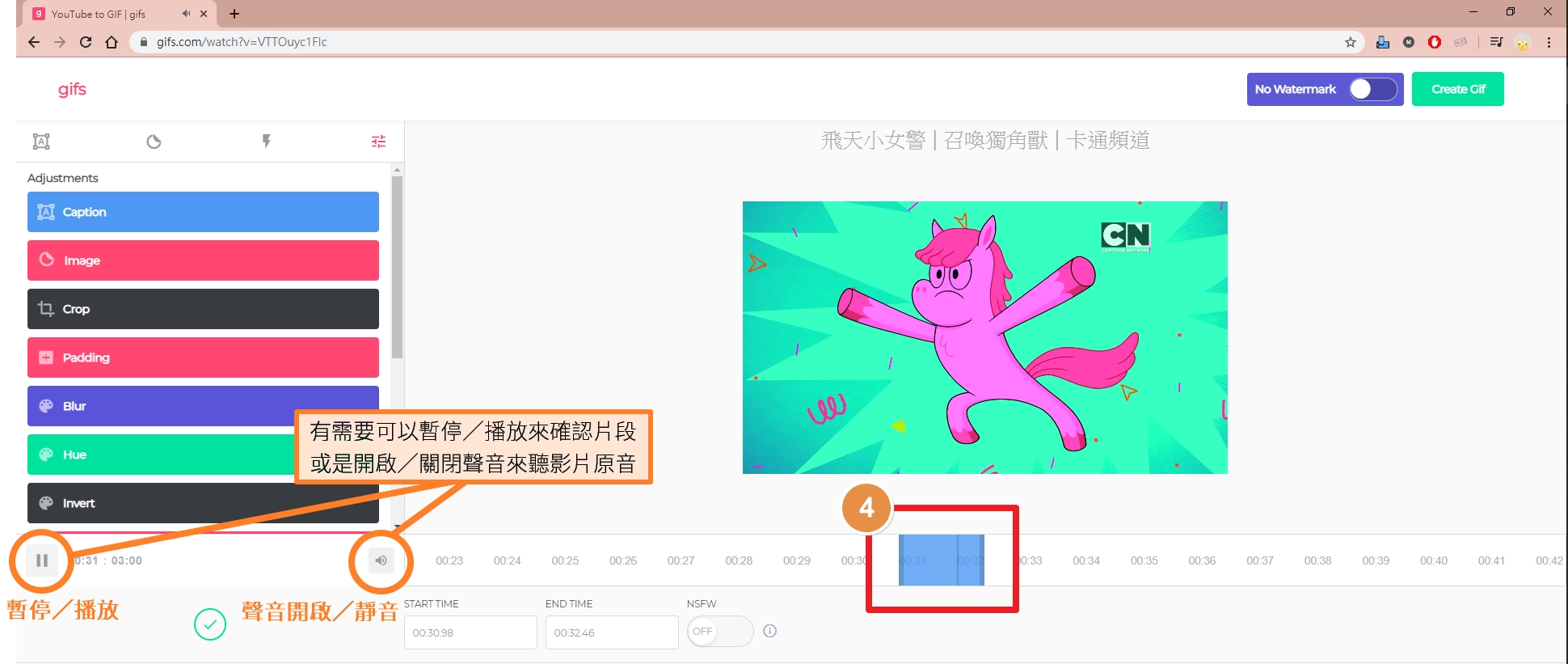Click the Invert button's palette icon

point(46,503)
